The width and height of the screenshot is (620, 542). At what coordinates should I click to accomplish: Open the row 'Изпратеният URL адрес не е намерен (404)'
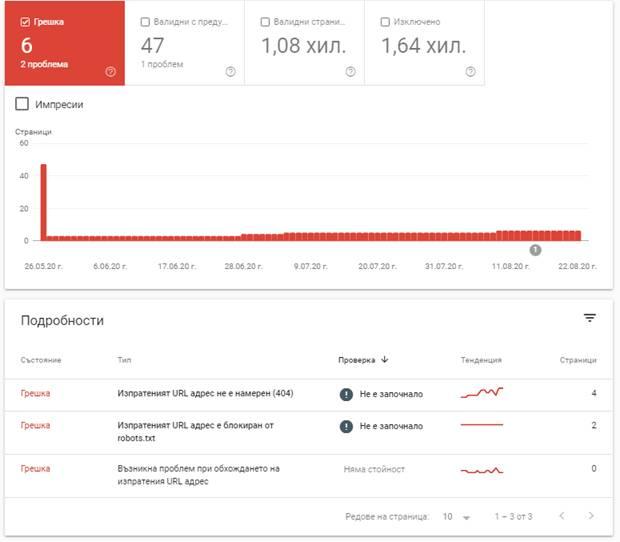308,395
